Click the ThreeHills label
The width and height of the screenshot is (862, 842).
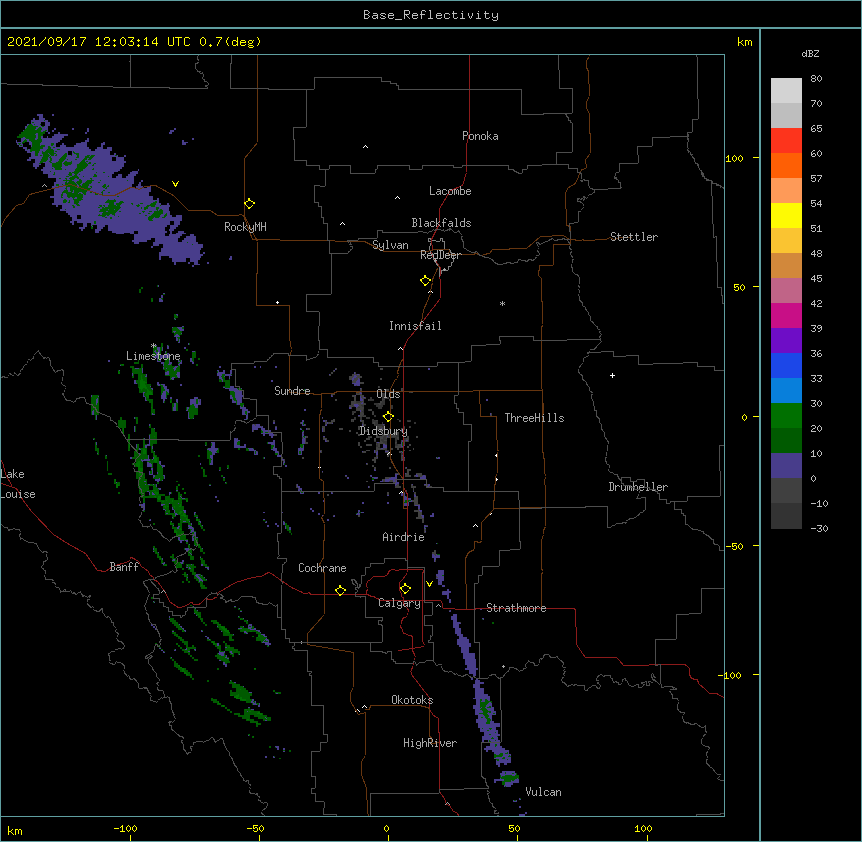[x=534, y=418]
